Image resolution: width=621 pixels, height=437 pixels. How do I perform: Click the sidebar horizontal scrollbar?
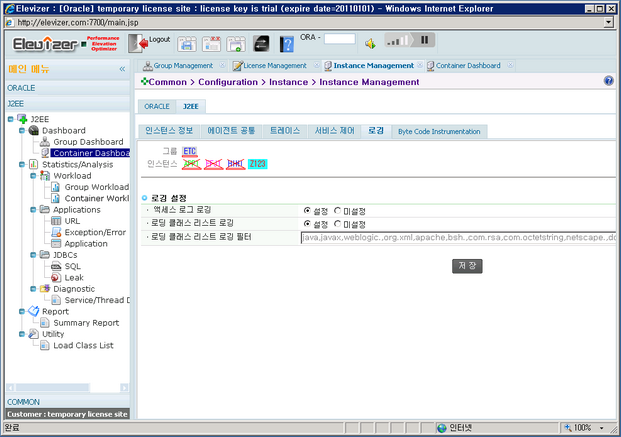click(67, 387)
